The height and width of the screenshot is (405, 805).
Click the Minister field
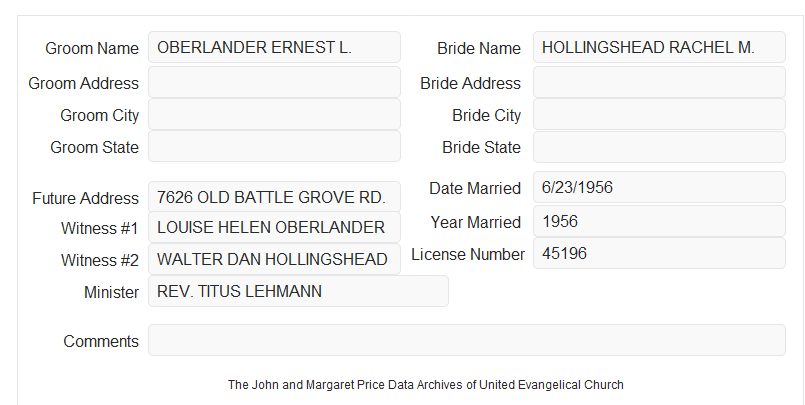(x=298, y=291)
